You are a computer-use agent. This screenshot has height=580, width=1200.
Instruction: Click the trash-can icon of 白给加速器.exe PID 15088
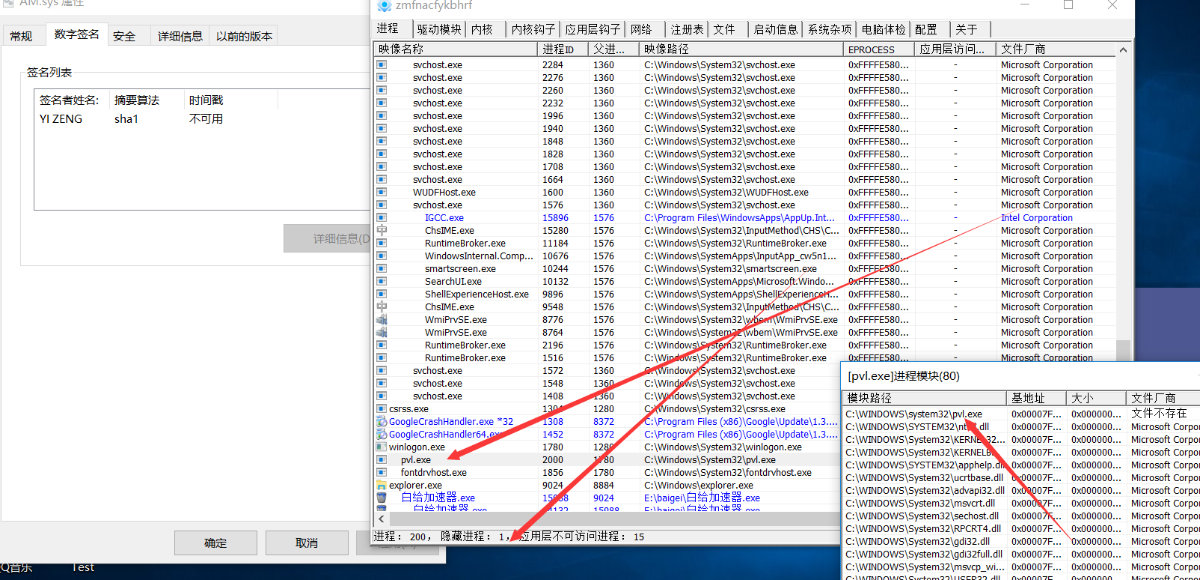point(381,497)
